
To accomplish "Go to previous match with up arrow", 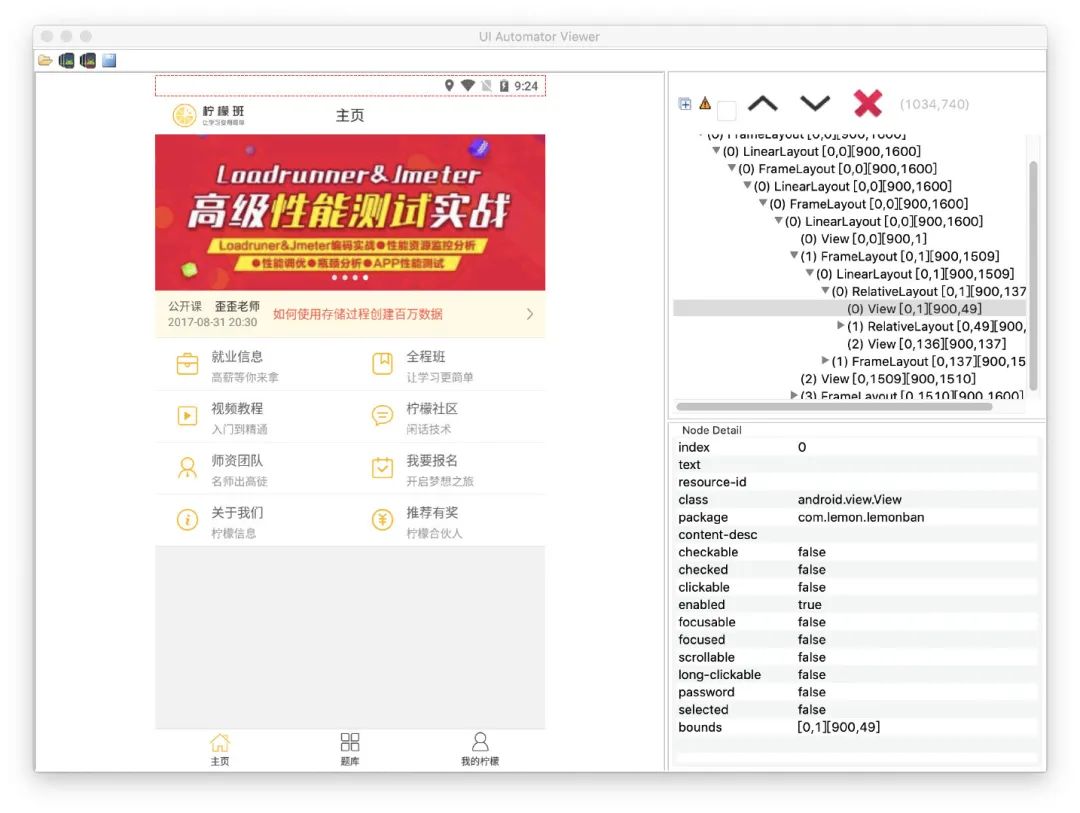I will click(762, 103).
